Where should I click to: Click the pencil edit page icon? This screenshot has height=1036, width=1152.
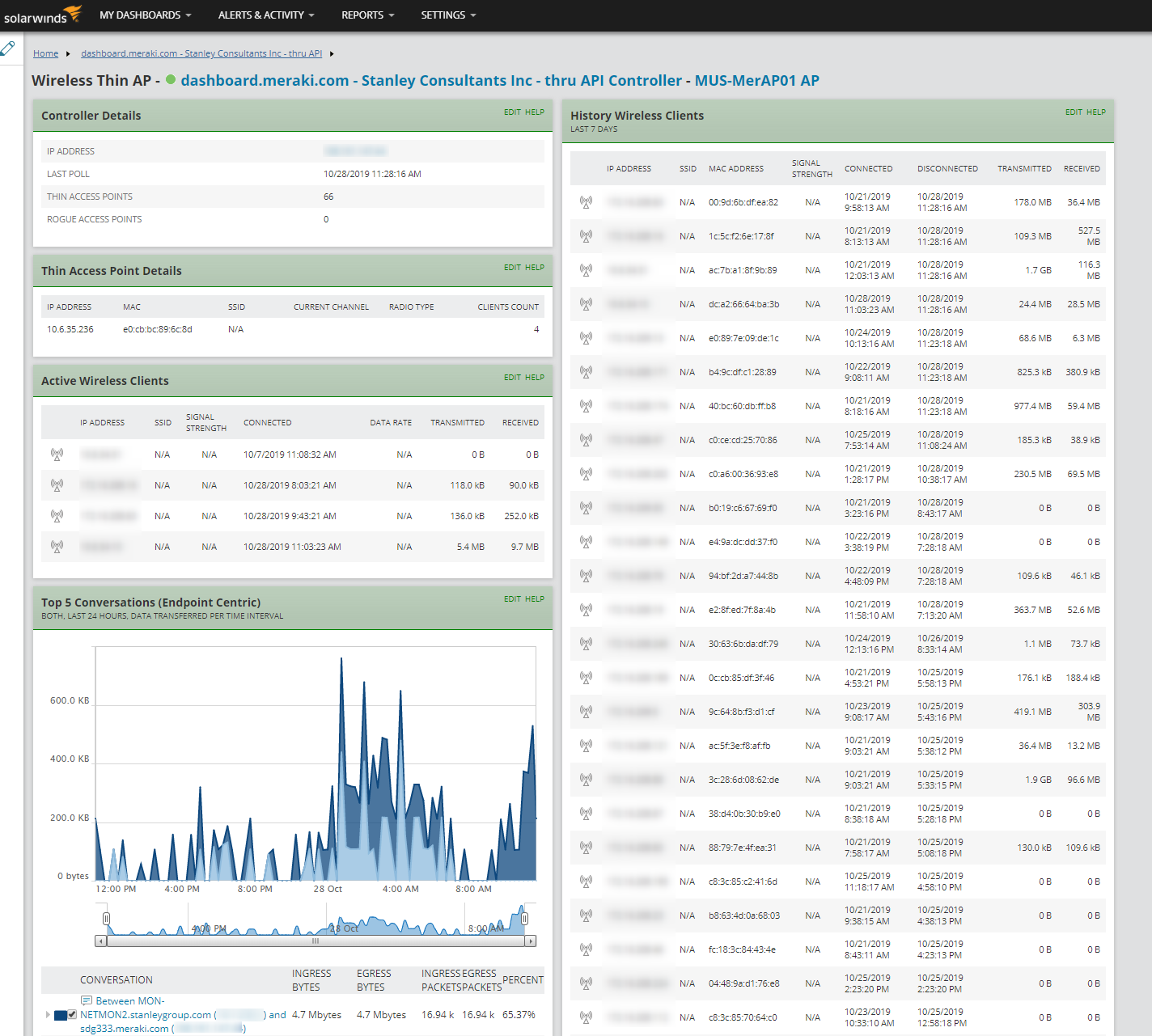point(8,49)
